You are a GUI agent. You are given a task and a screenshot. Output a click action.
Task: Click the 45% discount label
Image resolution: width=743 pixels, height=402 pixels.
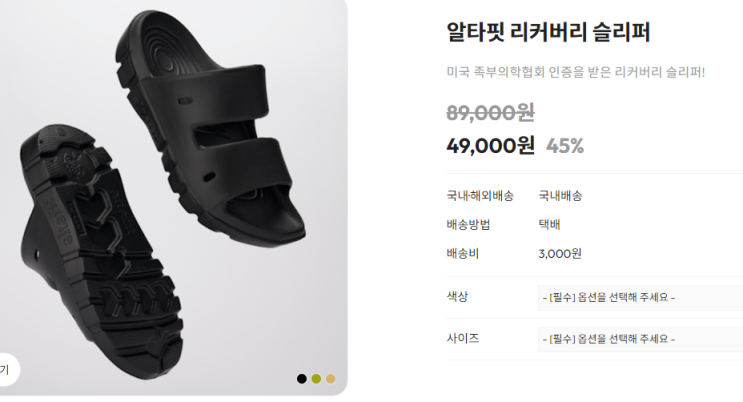coord(565,146)
